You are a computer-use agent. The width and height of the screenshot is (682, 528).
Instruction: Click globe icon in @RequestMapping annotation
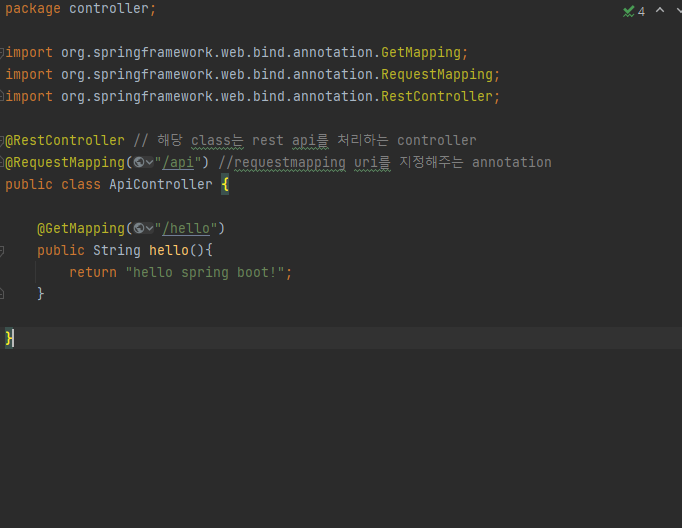click(x=139, y=162)
